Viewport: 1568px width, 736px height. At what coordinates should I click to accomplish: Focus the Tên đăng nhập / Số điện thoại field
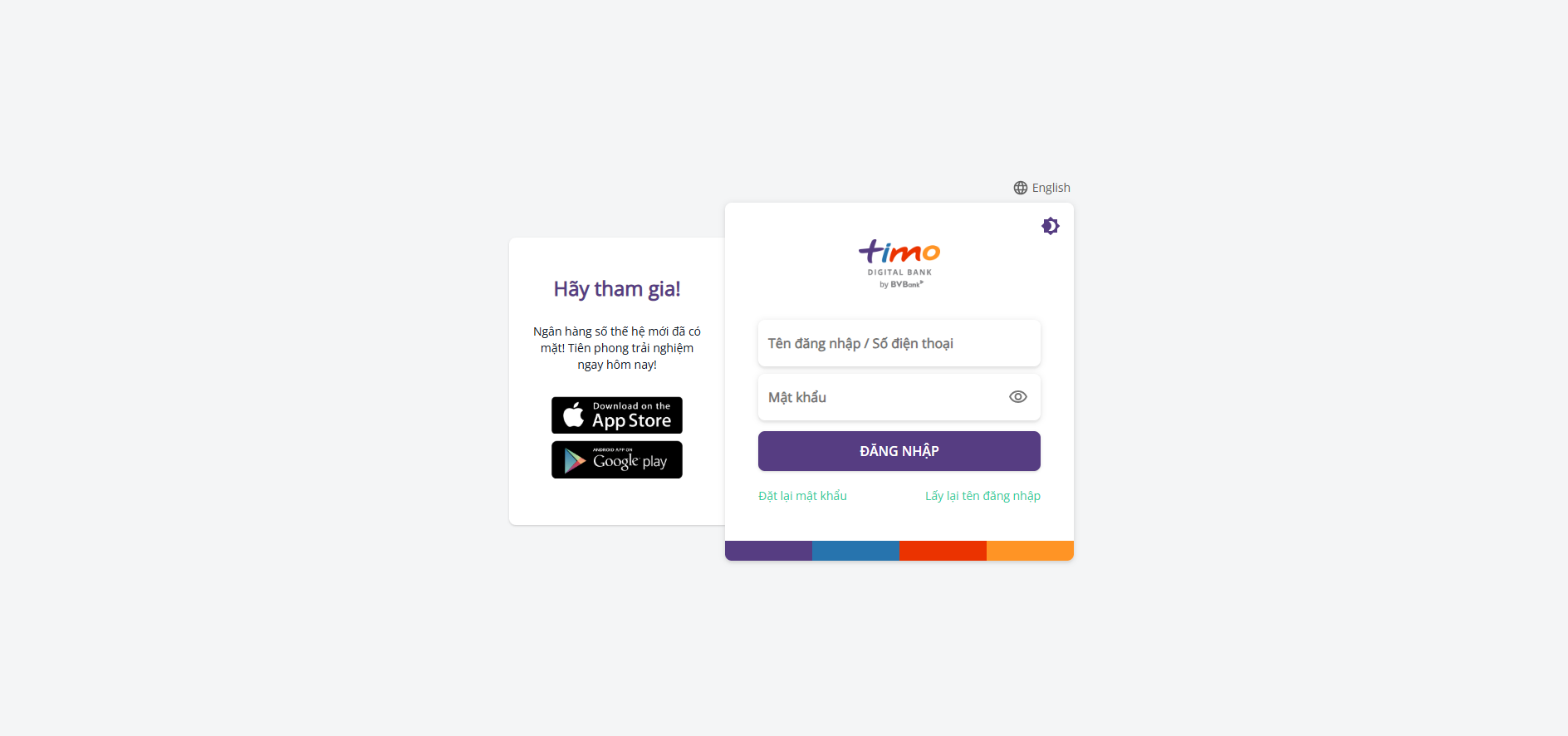(899, 343)
